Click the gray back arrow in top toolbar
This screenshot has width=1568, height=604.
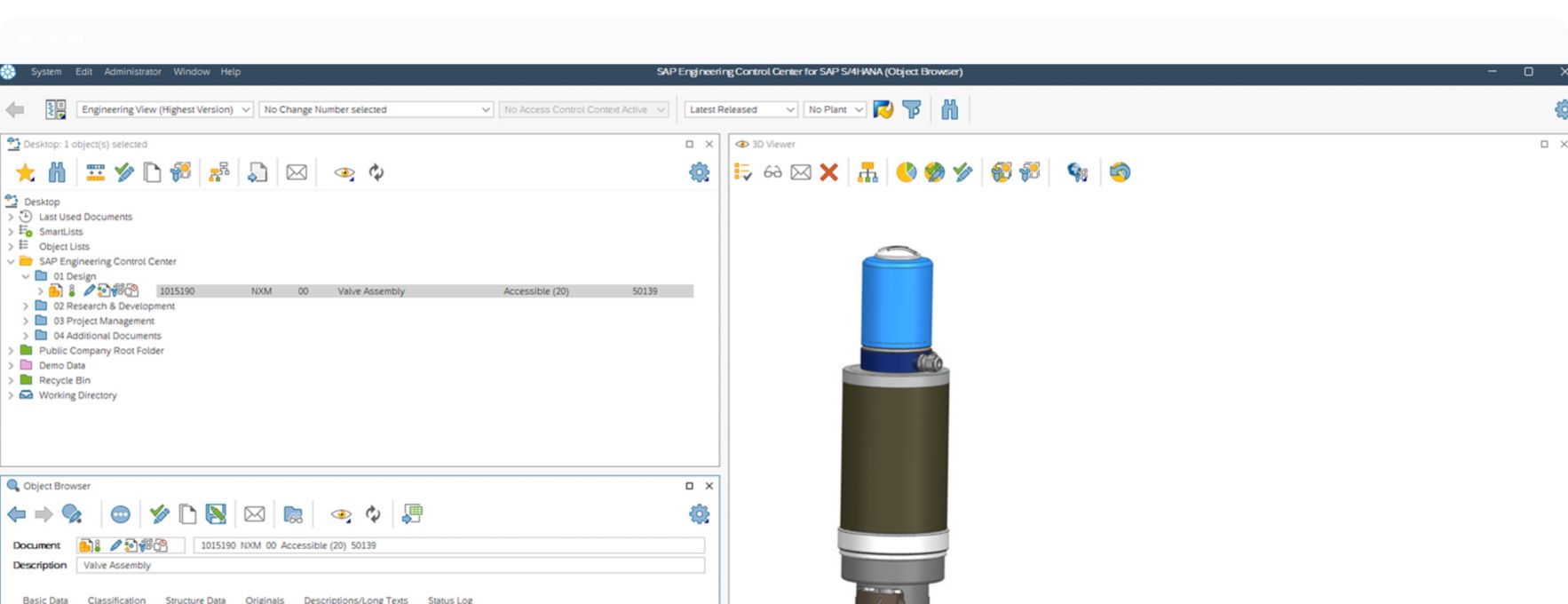15,109
